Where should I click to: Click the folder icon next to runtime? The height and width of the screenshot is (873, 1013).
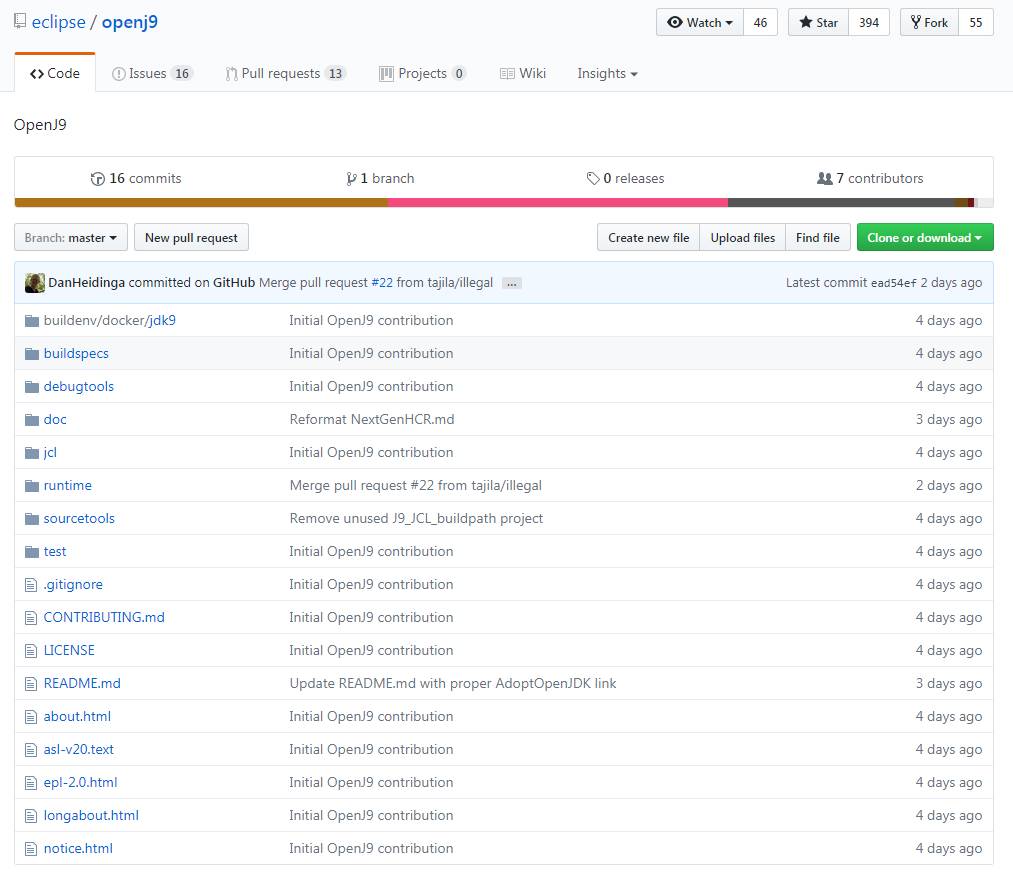pyautogui.click(x=32, y=485)
